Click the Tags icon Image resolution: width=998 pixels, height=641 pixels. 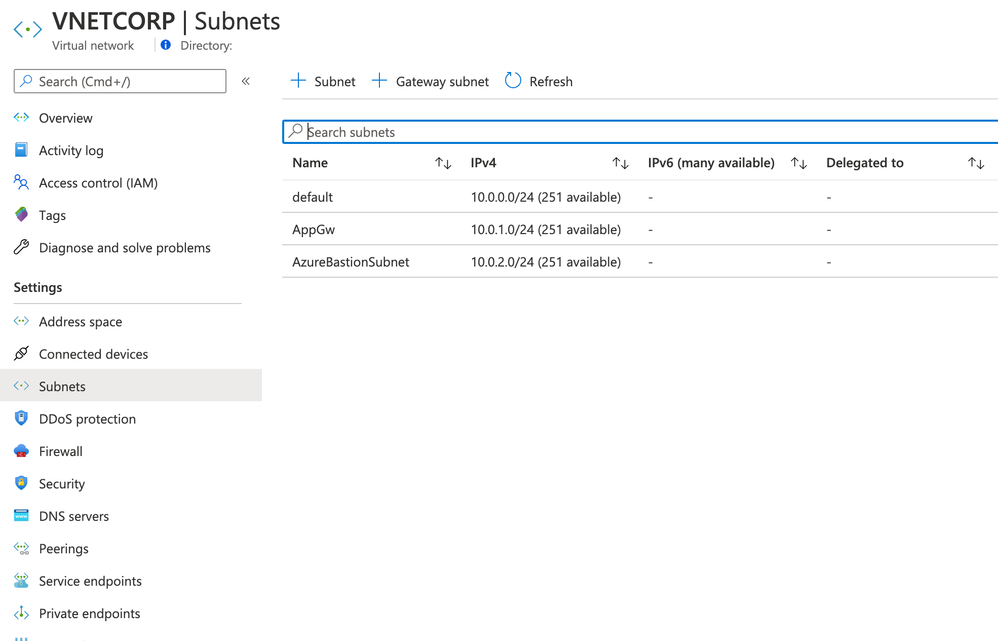(x=21, y=215)
